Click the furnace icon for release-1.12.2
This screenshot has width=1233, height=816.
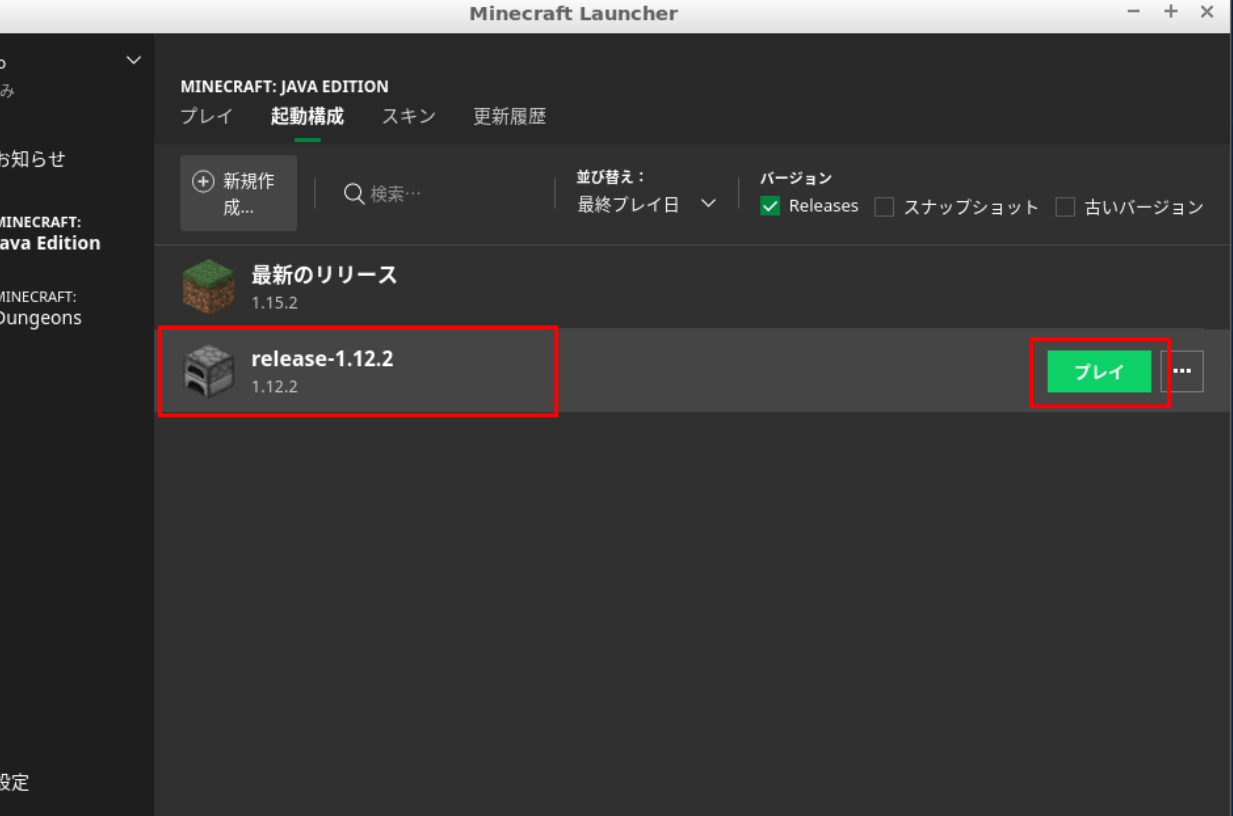[208, 371]
